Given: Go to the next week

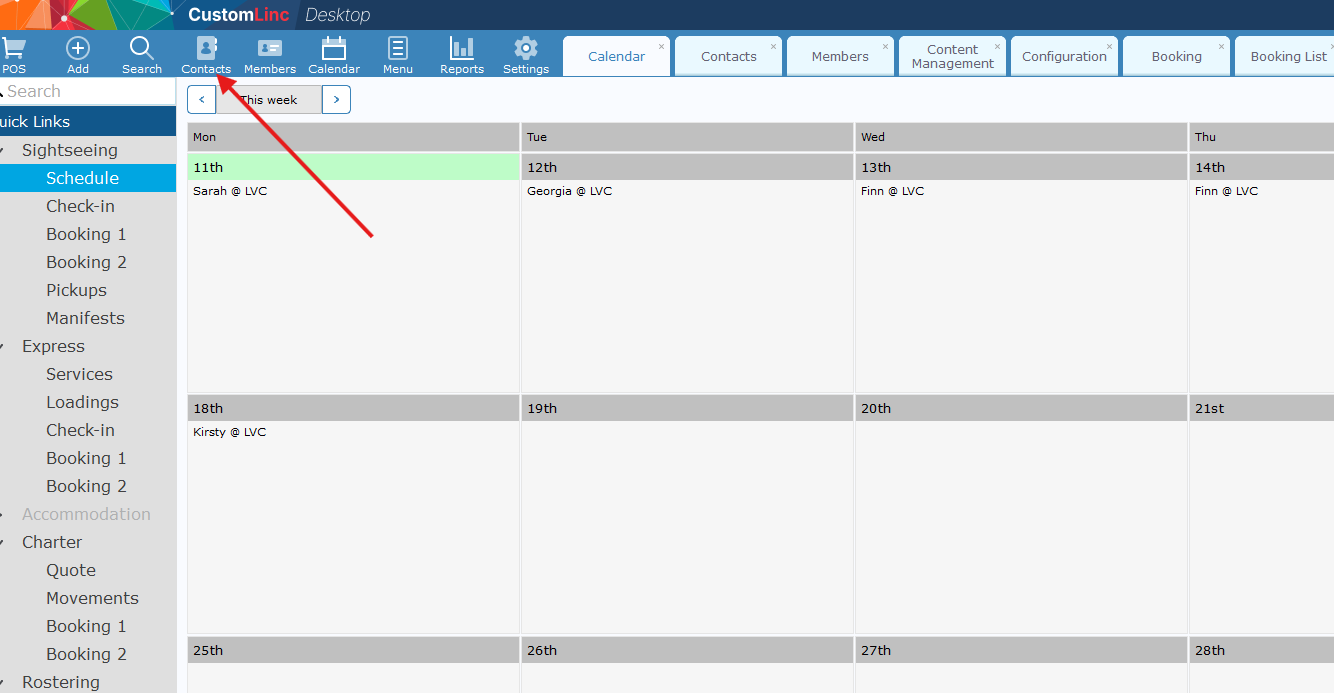Looking at the screenshot, I should [336, 100].
